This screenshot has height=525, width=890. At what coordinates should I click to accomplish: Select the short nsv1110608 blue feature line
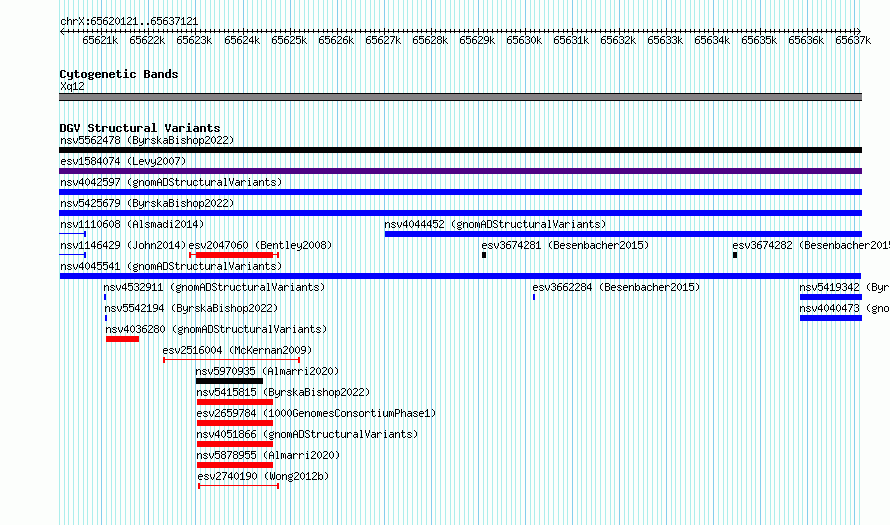[73, 234]
